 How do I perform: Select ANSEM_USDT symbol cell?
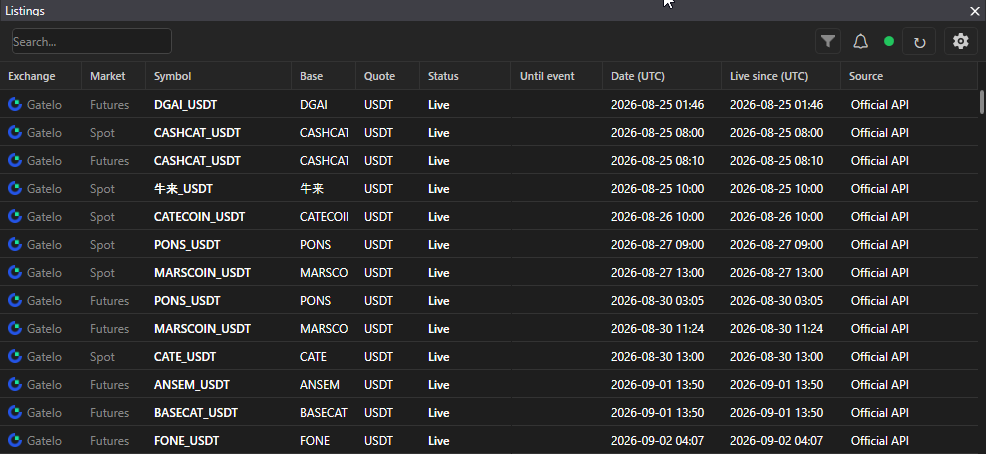(192, 385)
